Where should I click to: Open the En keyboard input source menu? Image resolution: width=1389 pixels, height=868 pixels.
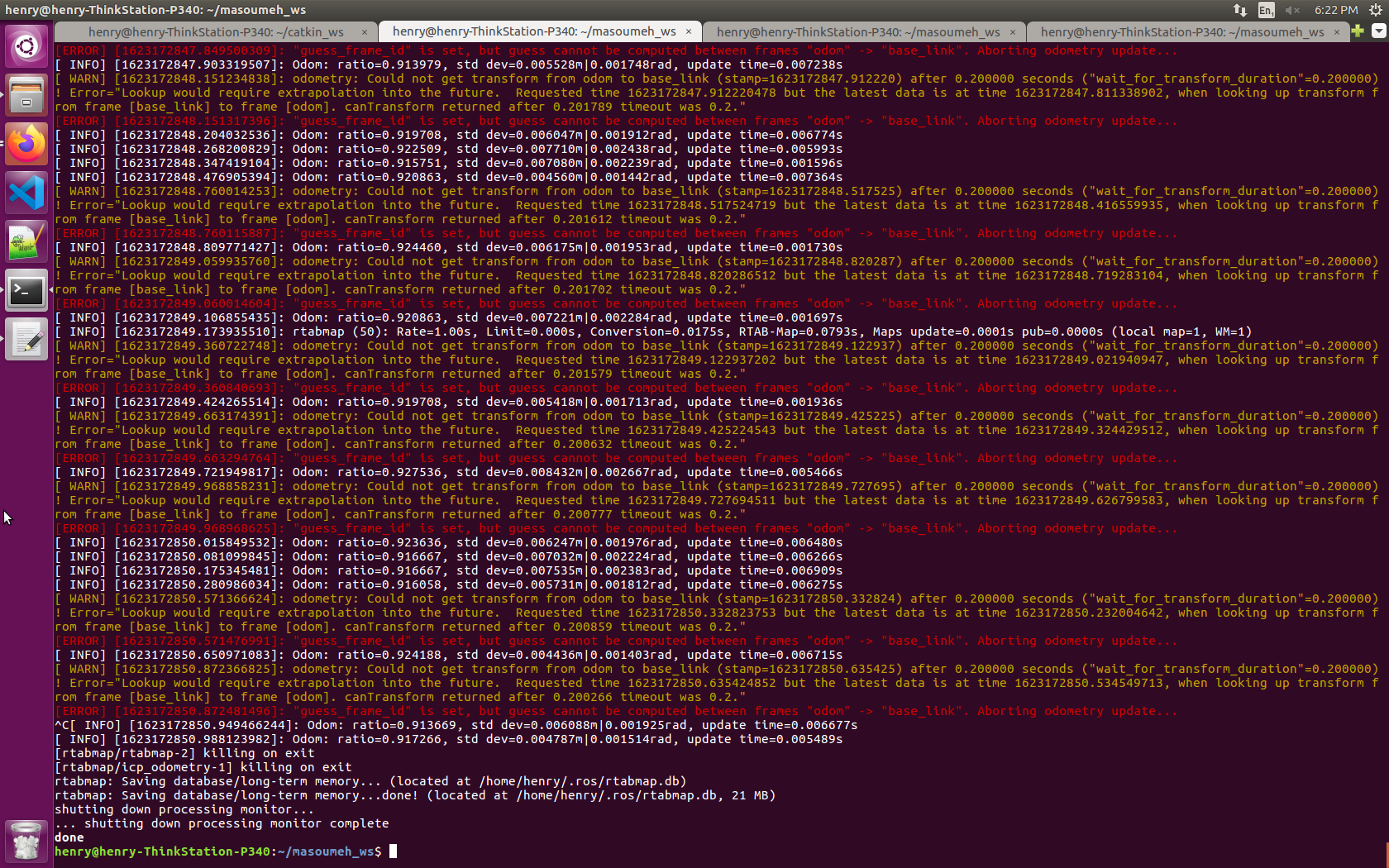(1266, 10)
